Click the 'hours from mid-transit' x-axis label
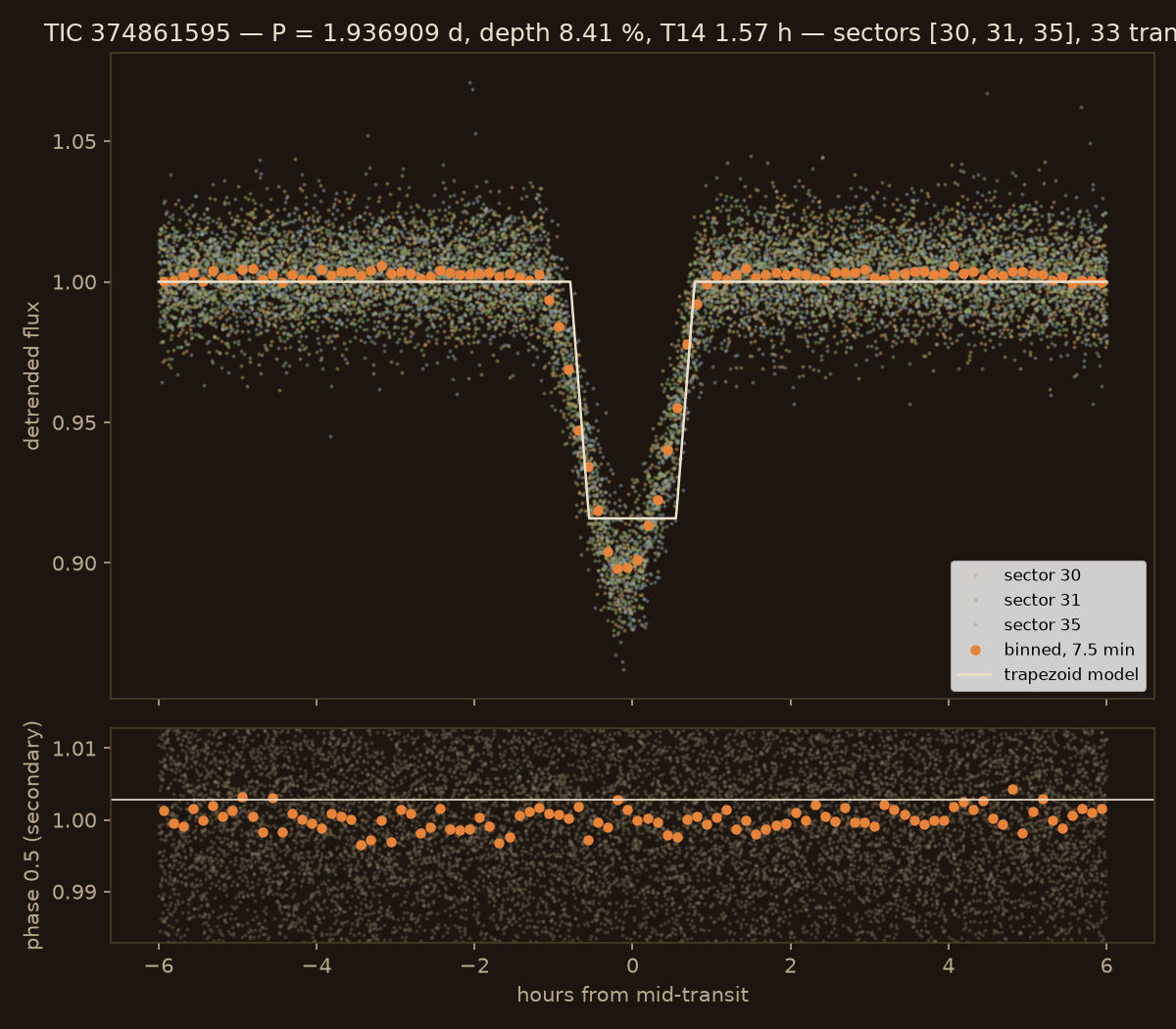The height and width of the screenshot is (1029, 1176). coord(632,995)
